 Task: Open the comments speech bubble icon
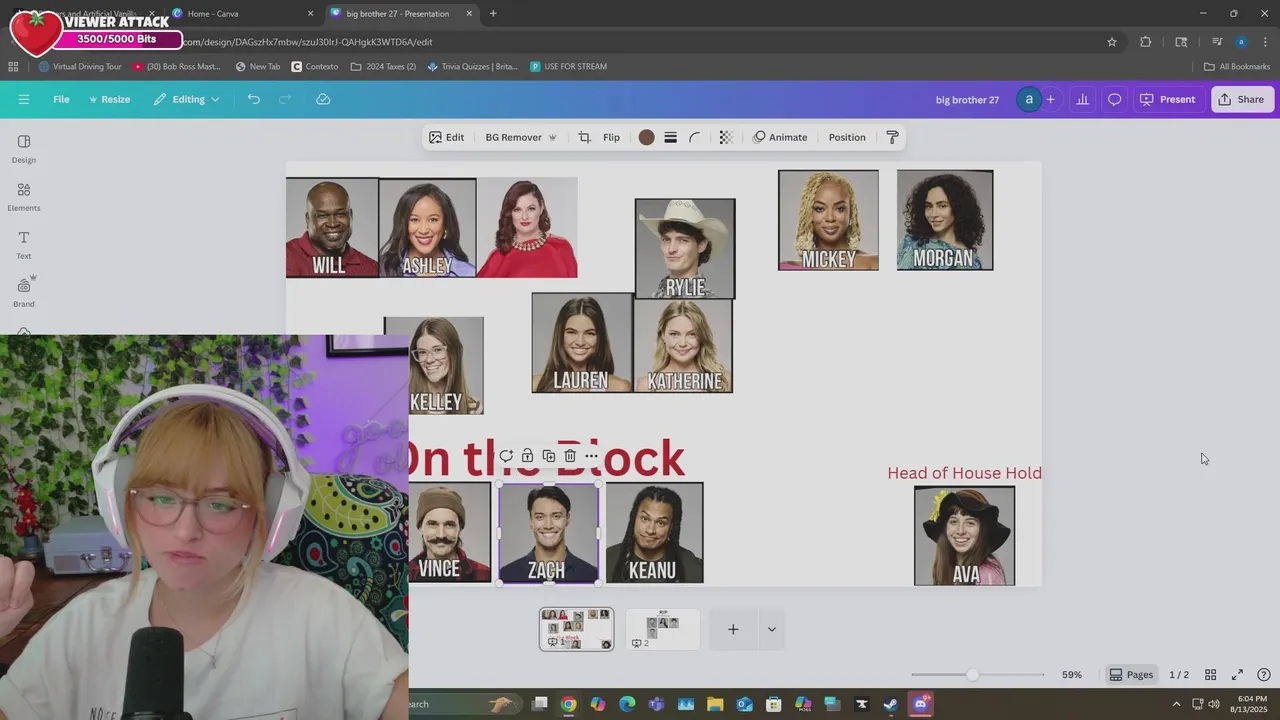click(x=1114, y=99)
